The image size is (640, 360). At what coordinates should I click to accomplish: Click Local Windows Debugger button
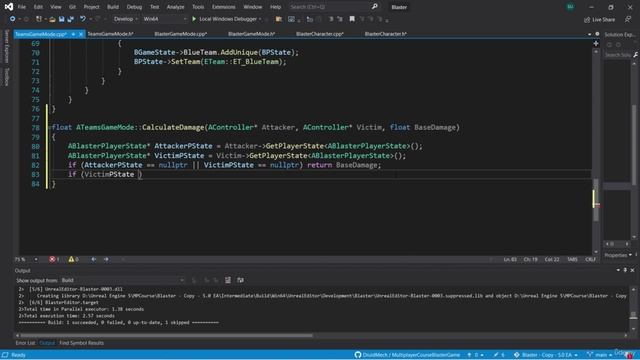click(228, 19)
